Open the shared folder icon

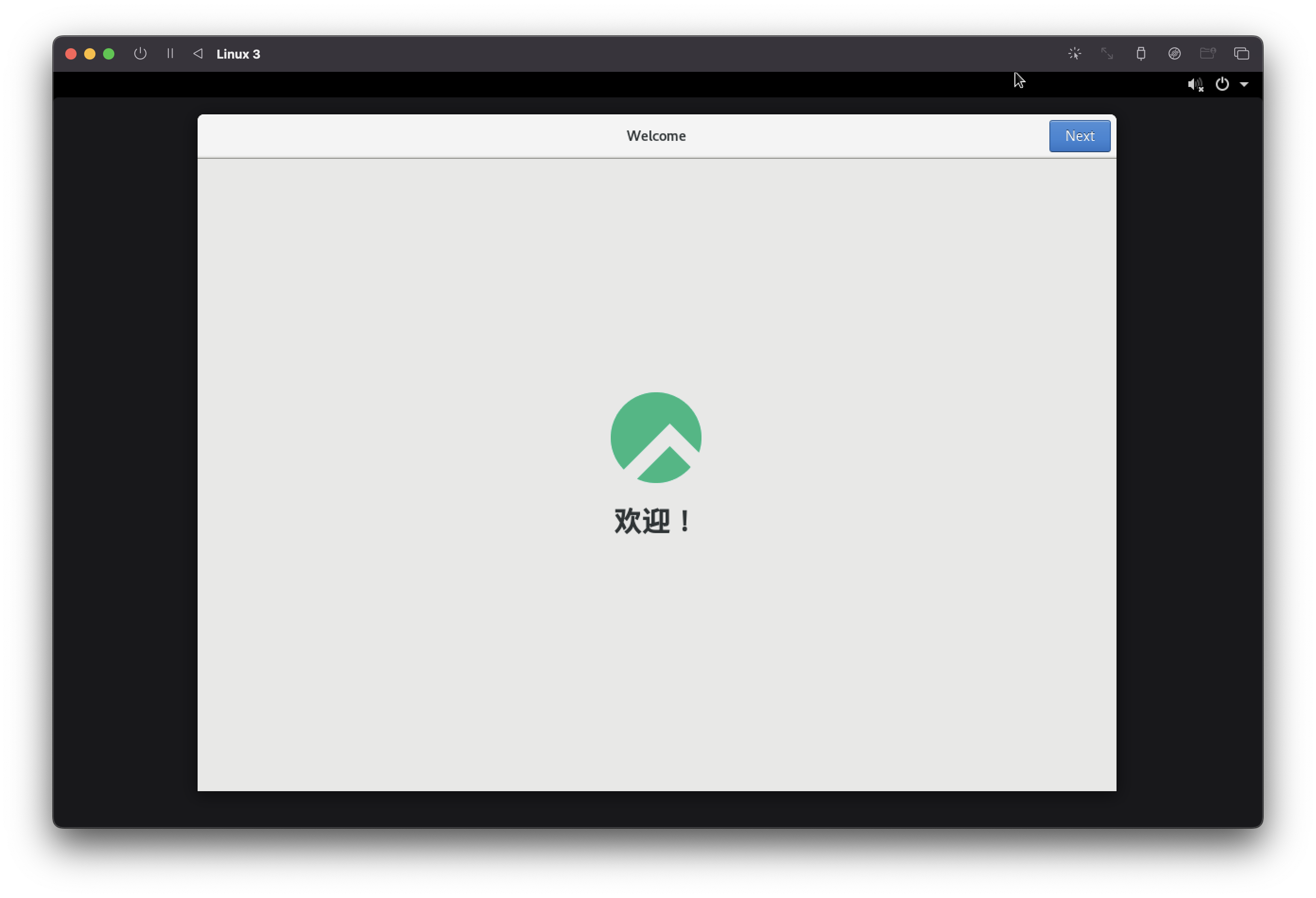1207,54
